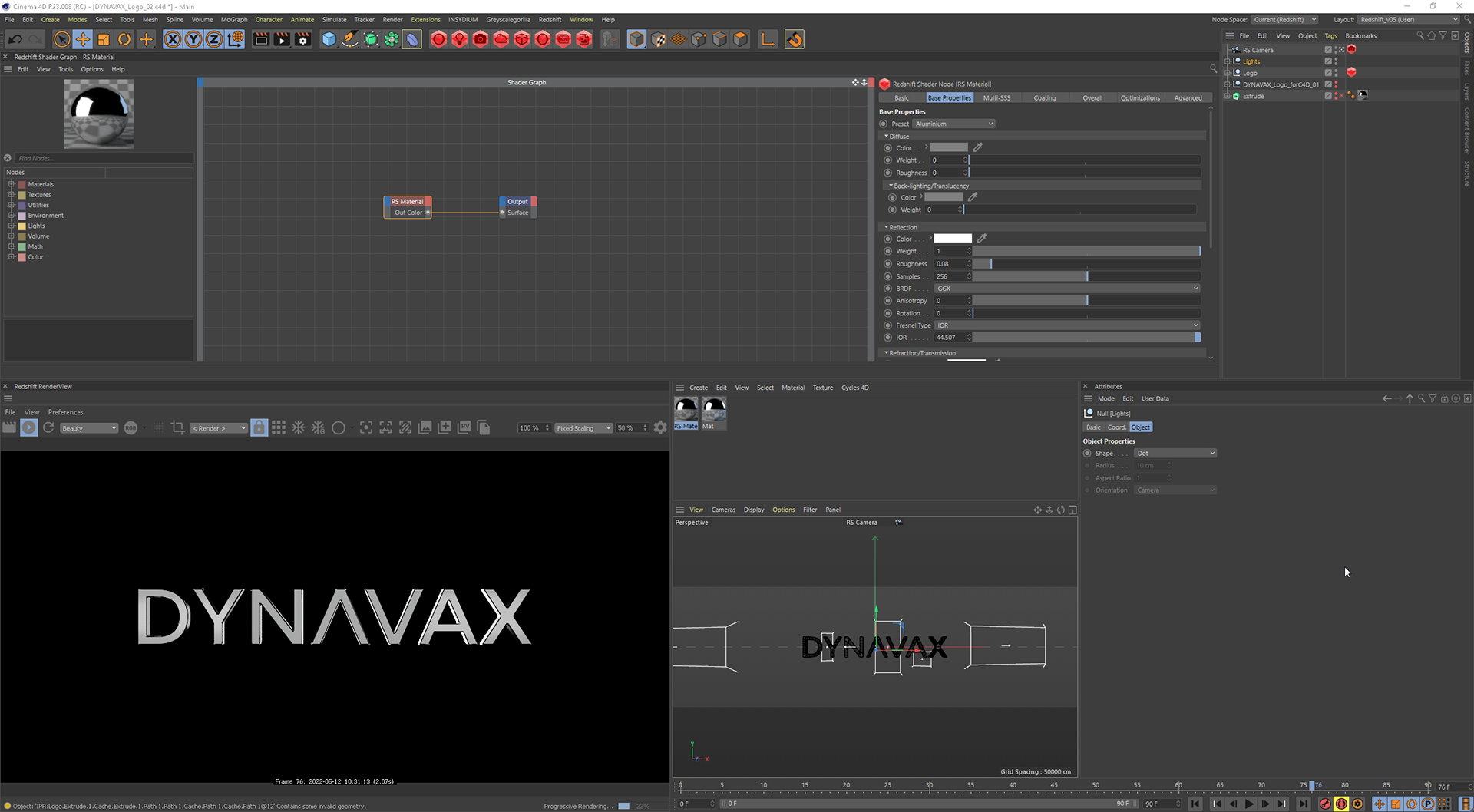Click Render View clapperboard icon
The width and height of the screenshot is (1474, 812).
coord(262,39)
